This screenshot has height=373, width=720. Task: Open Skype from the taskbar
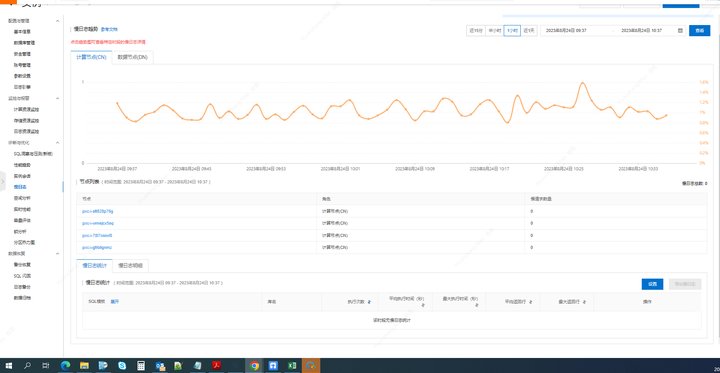pyautogui.click(x=122, y=366)
